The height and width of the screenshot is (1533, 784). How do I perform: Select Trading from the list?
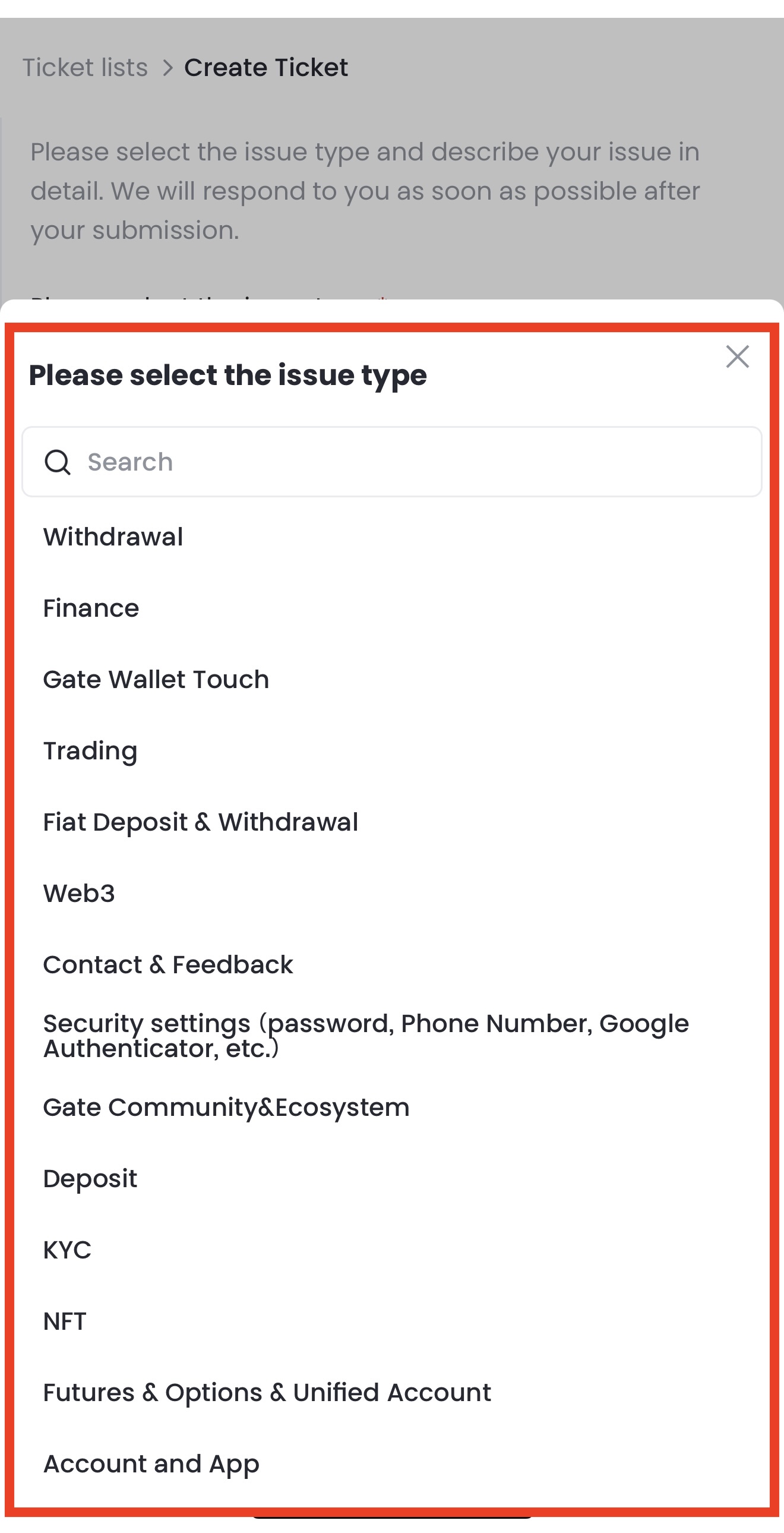90,751
